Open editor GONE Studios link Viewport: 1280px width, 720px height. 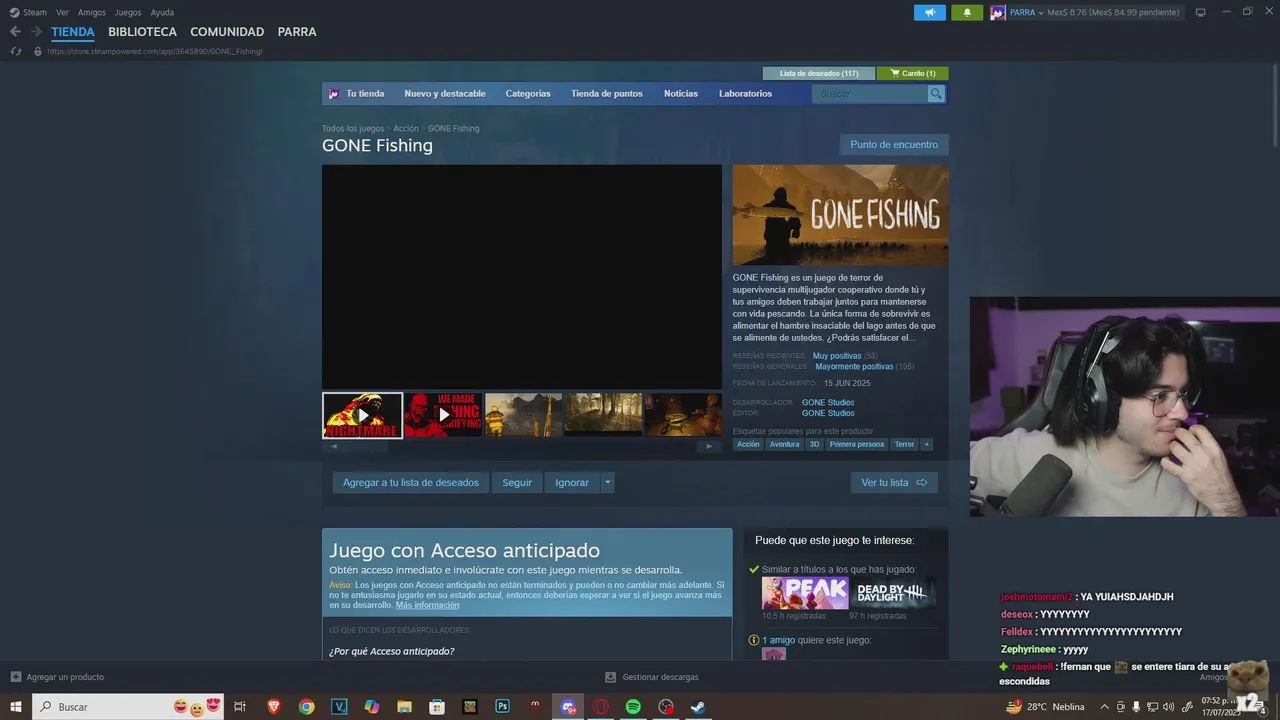pos(828,413)
